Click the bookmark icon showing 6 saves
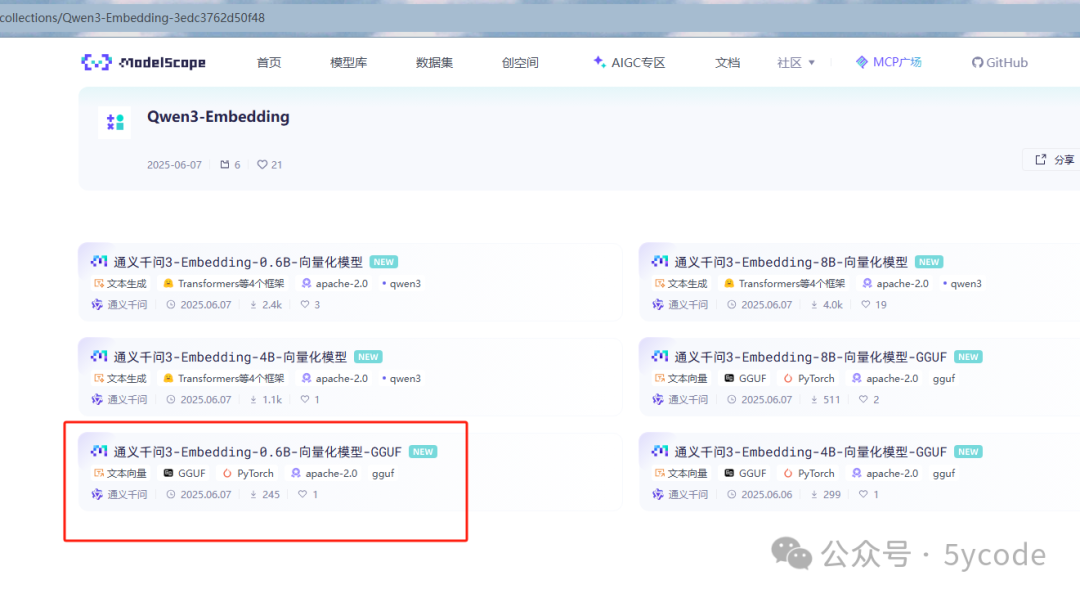The height and width of the screenshot is (598, 1080). [223, 164]
